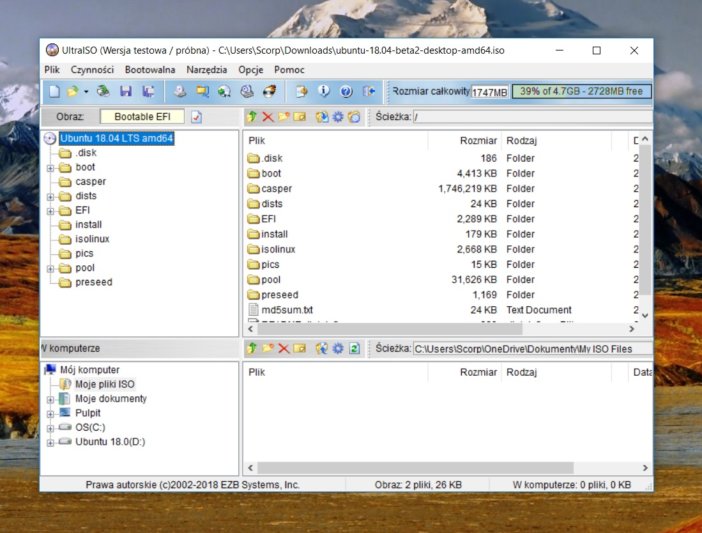This screenshot has width=702, height=533.
Task: Click the Burn CD/DVD image icon
Action: (269, 91)
